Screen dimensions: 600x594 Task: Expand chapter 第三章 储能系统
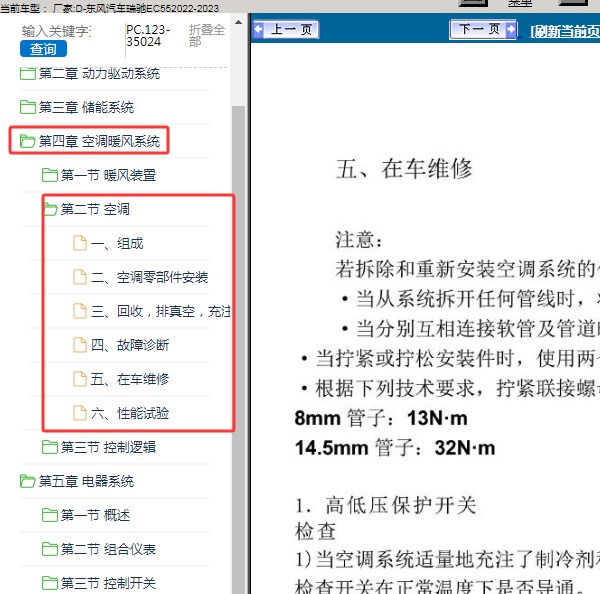click(86, 107)
